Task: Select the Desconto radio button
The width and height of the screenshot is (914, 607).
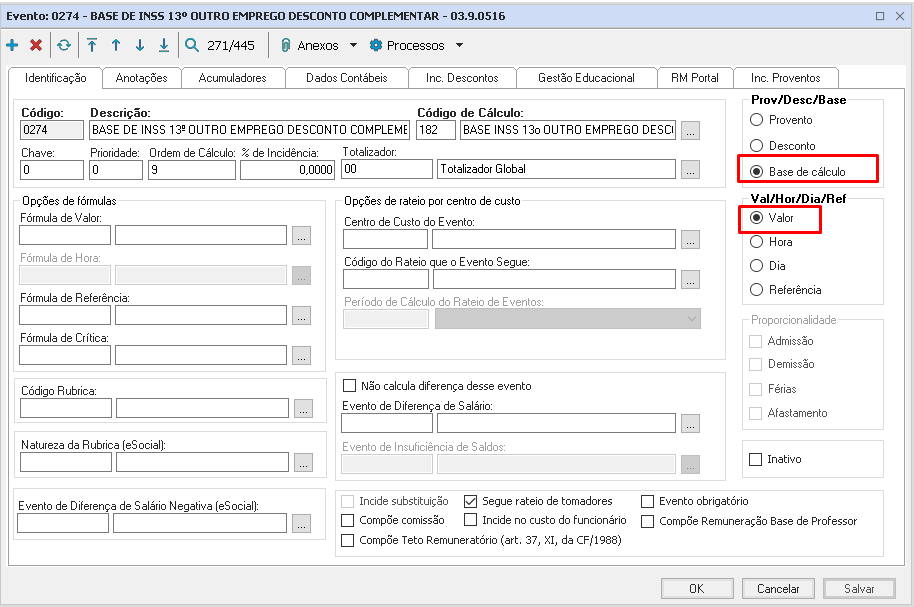Action: tap(757, 146)
